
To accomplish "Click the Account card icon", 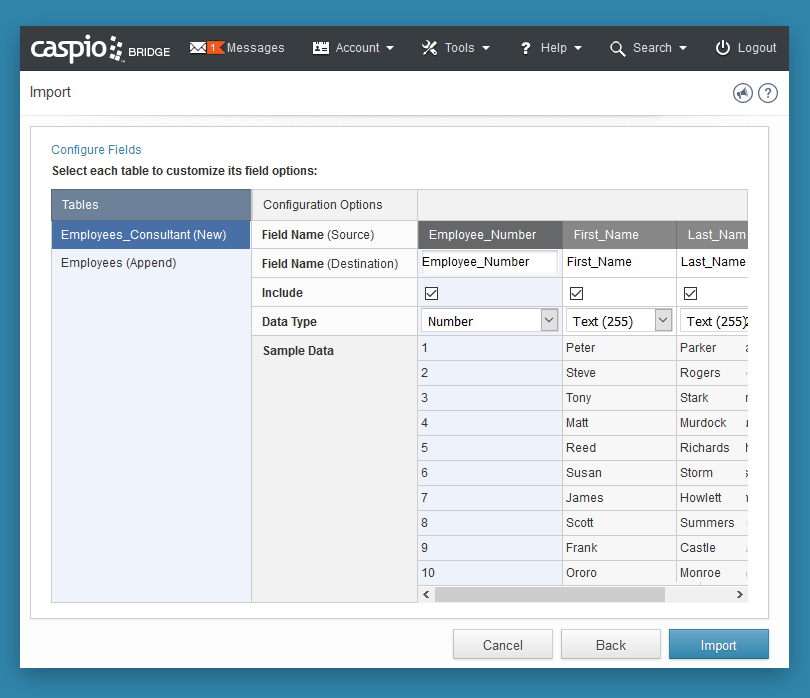I will 321,48.
